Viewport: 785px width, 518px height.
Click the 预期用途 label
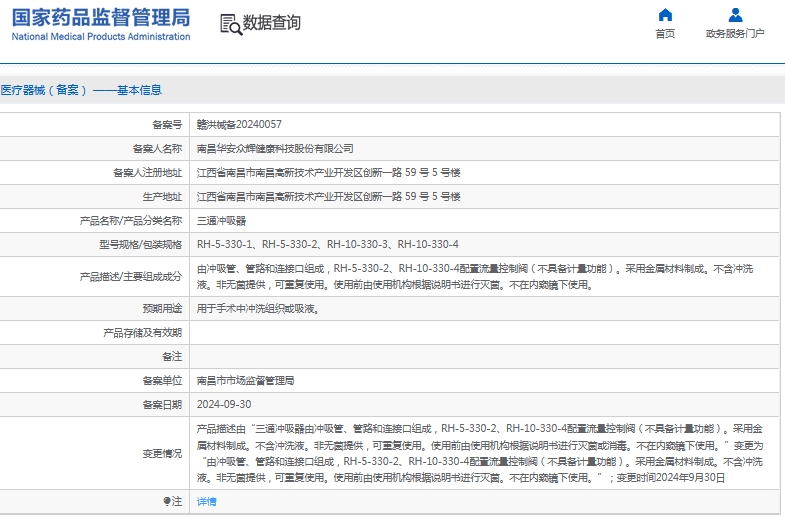(x=162, y=309)
